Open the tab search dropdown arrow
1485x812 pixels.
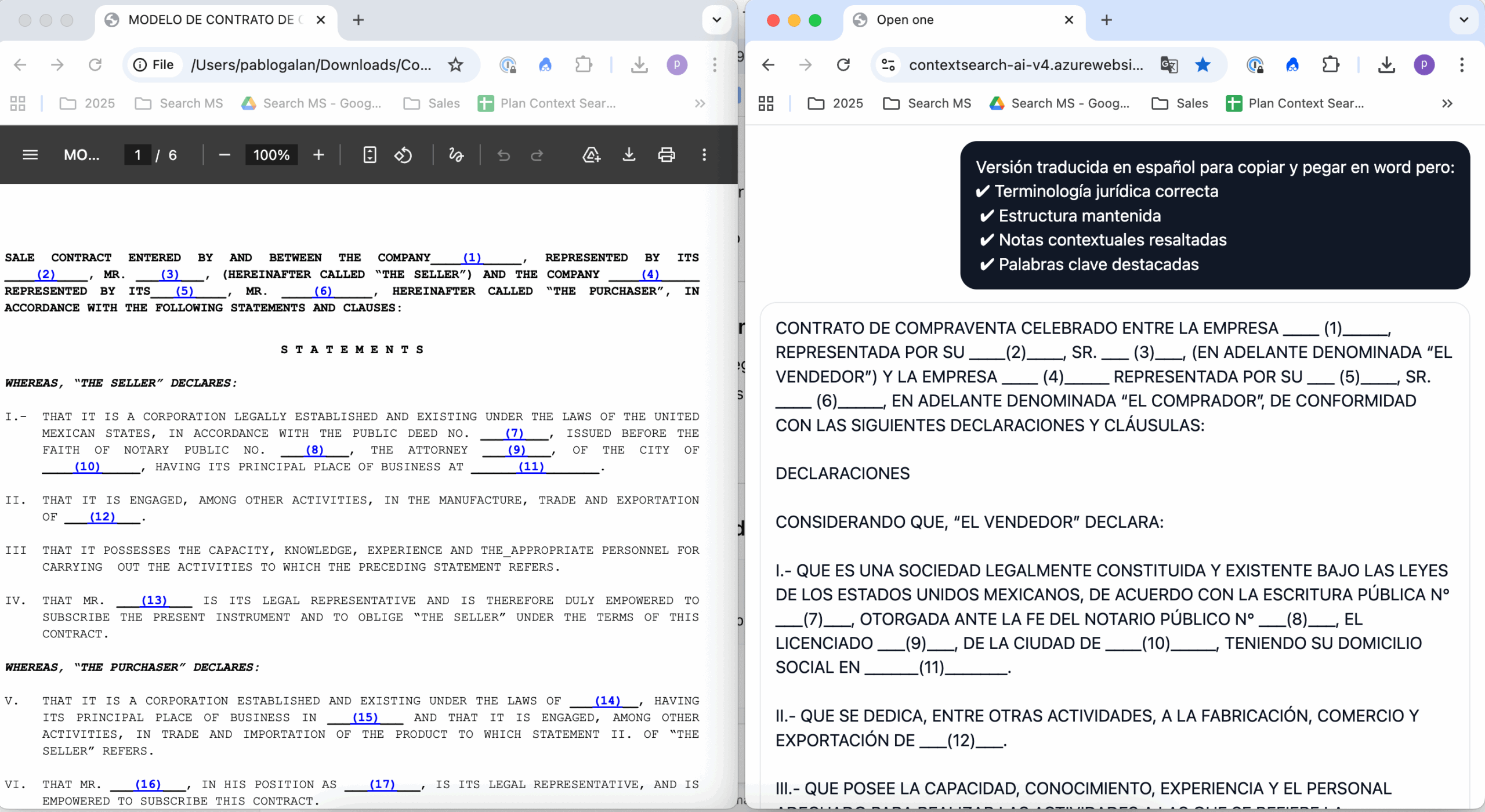(715, 20)
